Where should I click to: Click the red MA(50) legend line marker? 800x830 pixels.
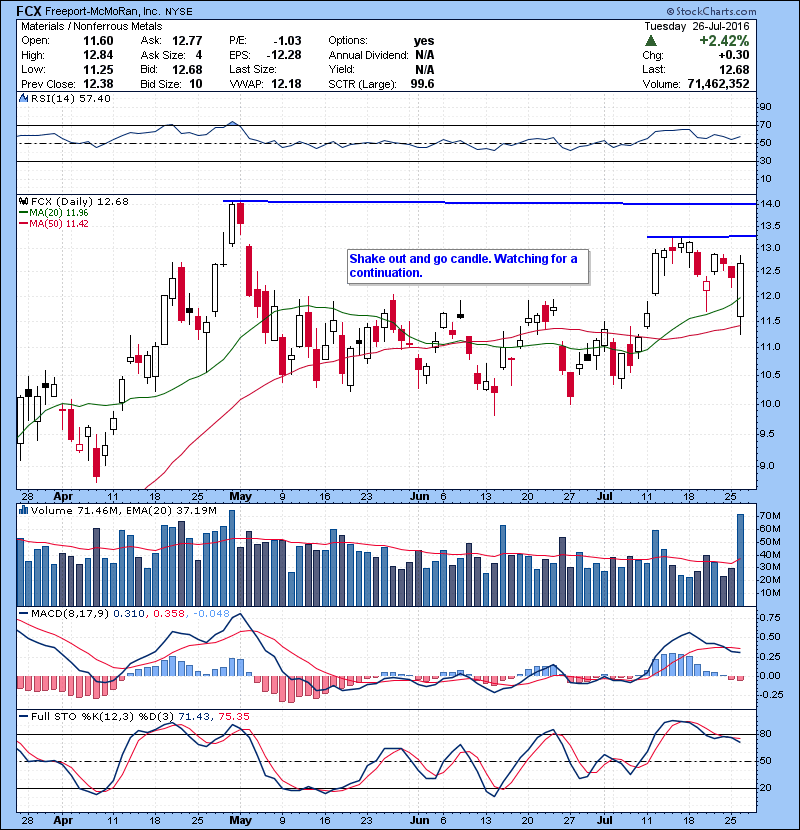[23, 224]
